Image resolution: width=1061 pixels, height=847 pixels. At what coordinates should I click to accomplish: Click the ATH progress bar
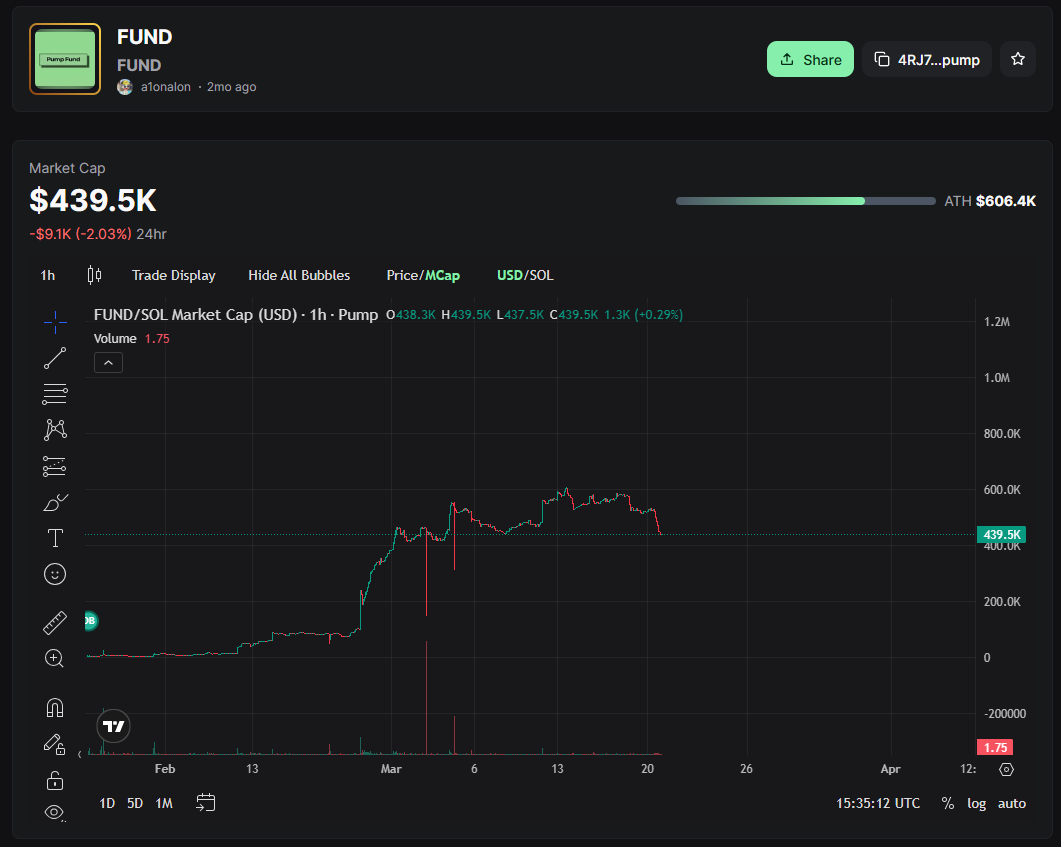pyautogui.click(x=805, y=201)
